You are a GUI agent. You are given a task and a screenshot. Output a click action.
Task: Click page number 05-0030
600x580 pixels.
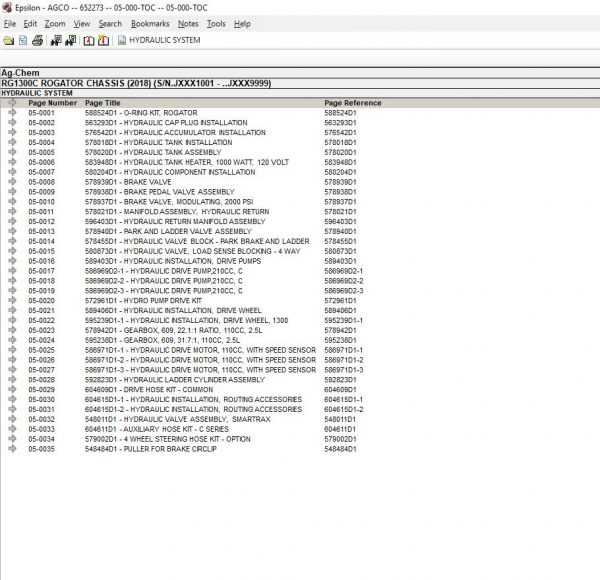[41, 399]
